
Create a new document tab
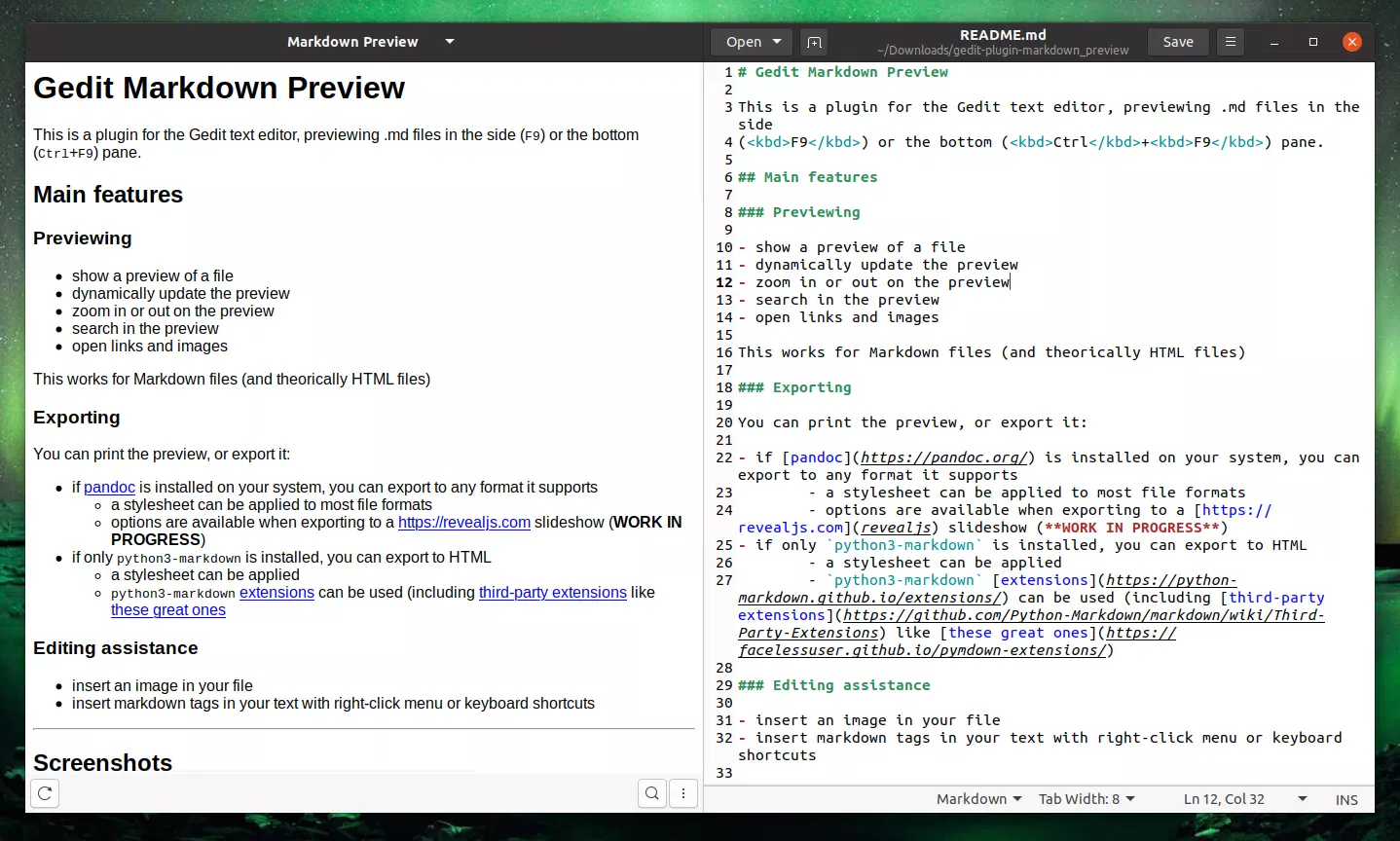(x=815, y=42)
